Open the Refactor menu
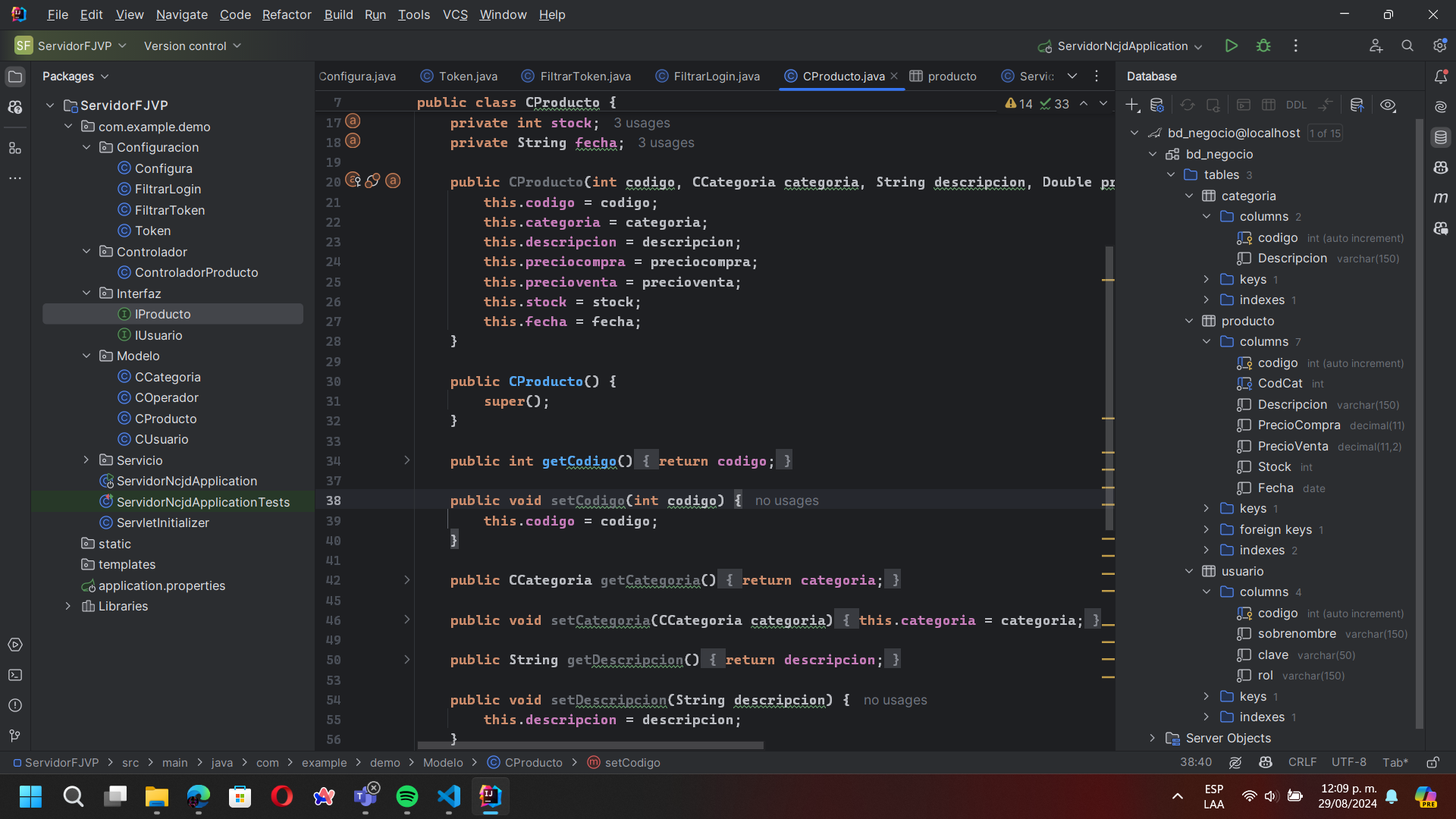Viewport: 1456px width, 819px height. point(286,14)
